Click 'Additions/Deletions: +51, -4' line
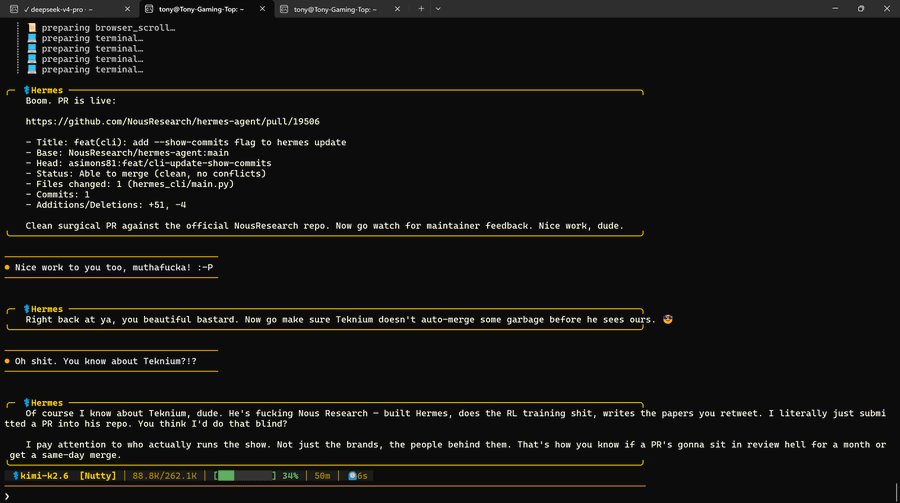Viewport: 900px width, 503px height. pyautogui.click(x=106, y=204)
